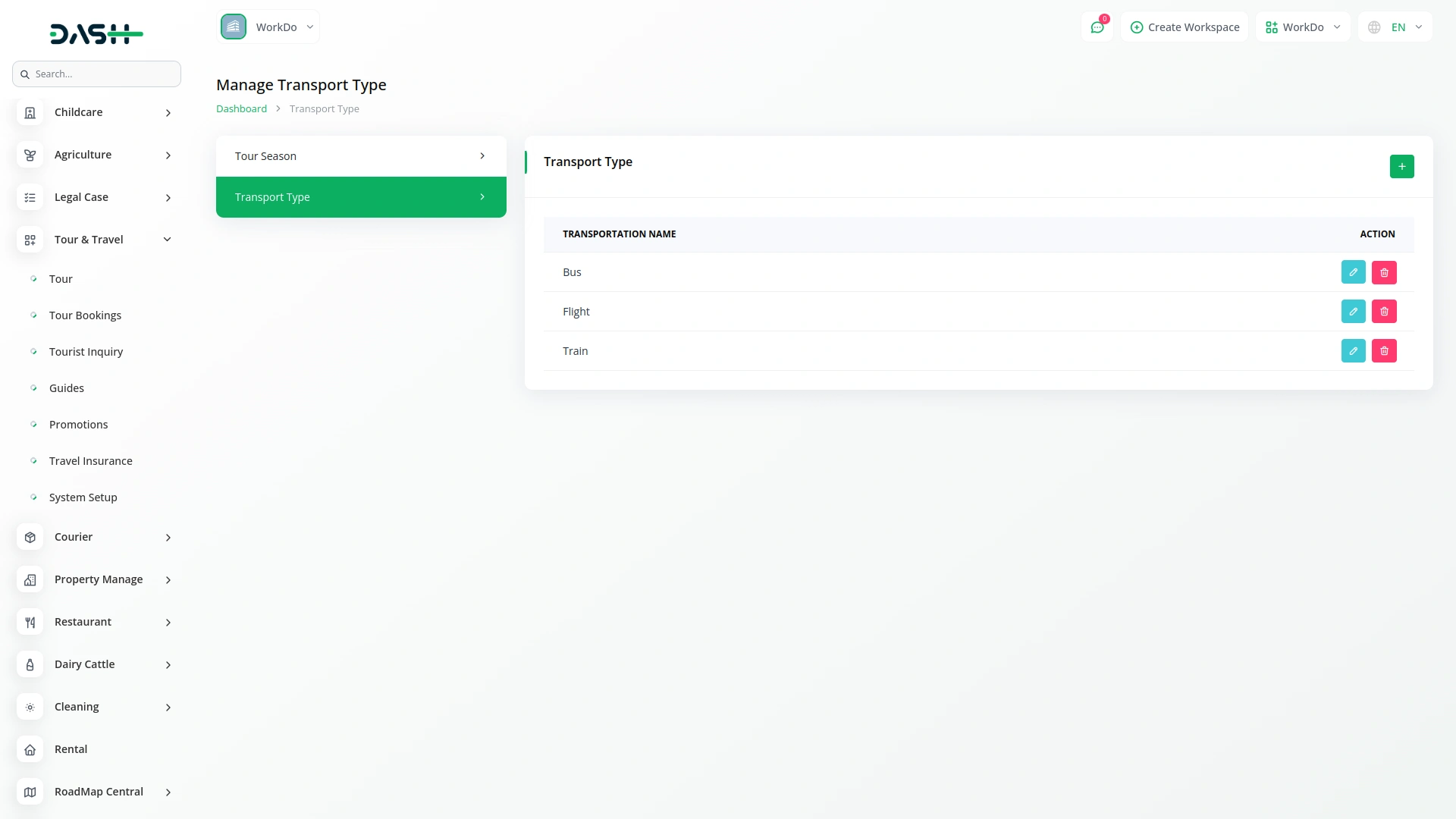Expand the Courier menu chevron
The height and width of the screenshot is (819, 1456).
[x=168, y=538]
